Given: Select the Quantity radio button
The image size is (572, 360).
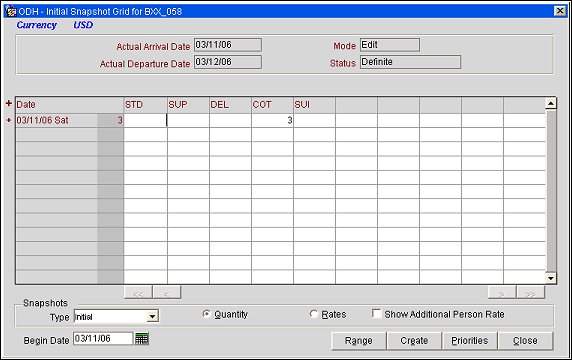Looking at the screenshot, I should [206, 314].
